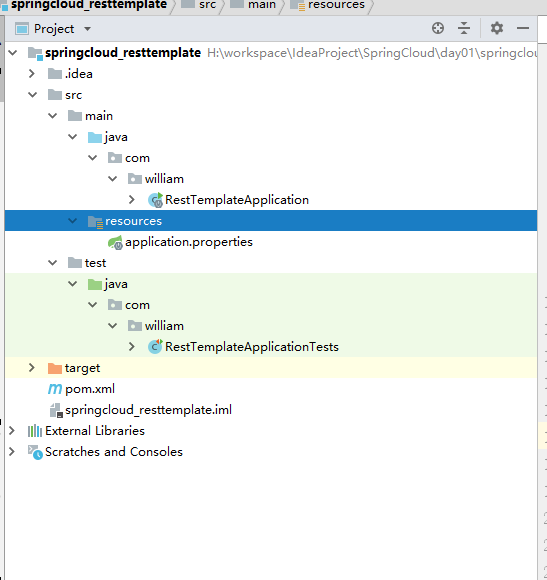Click the orange target folder icon
Image resolution: width=547 pixels, height=580 pixels.
55,368
